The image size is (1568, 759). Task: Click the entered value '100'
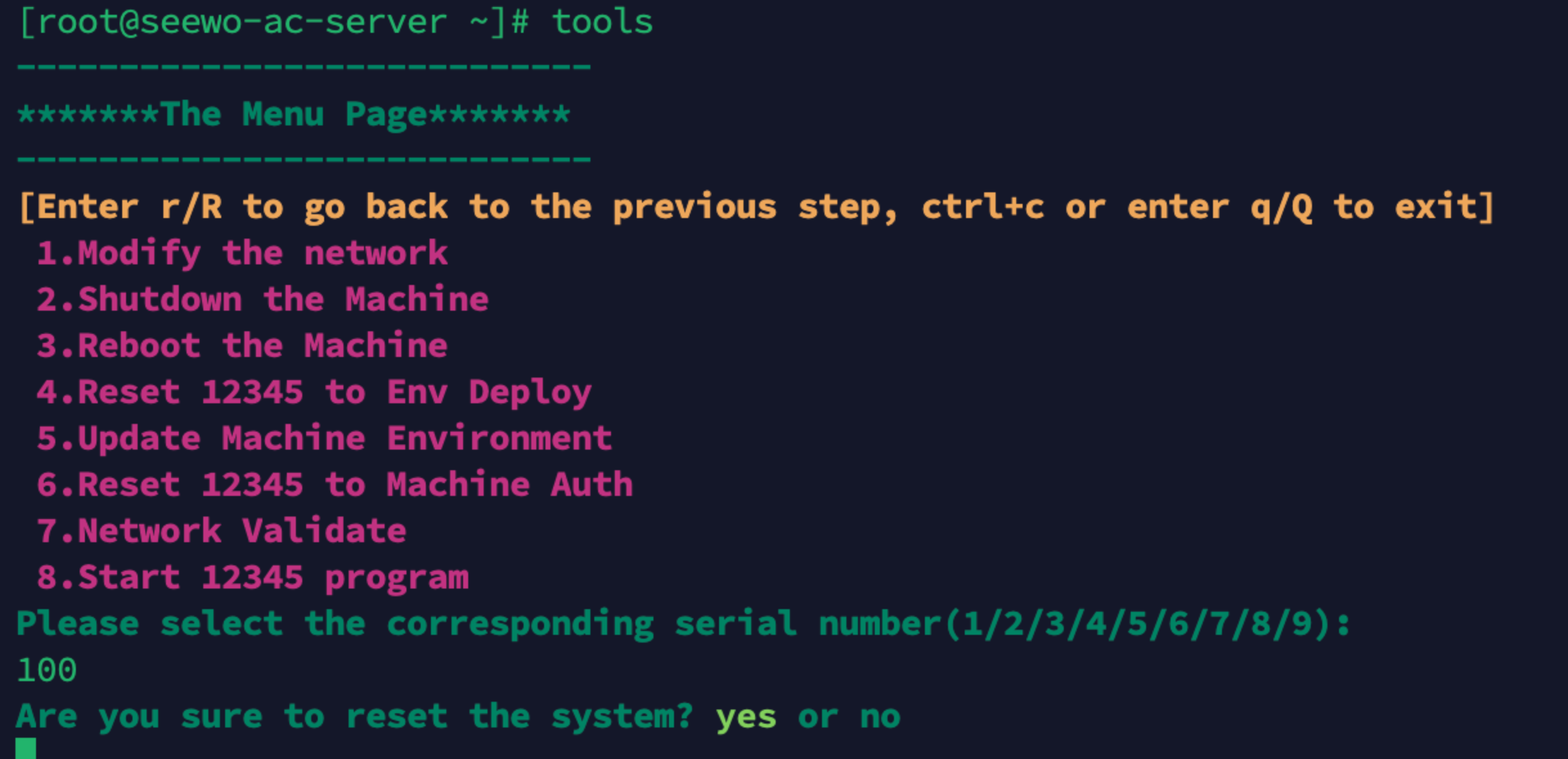(47, 670)
